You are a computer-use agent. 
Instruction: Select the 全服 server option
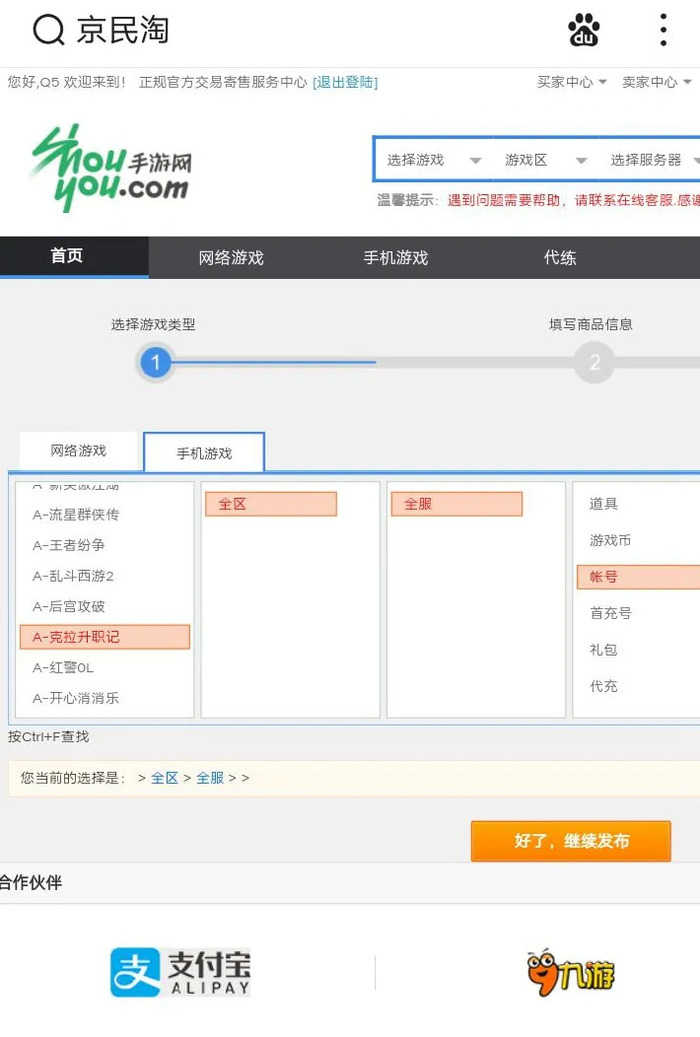tap(457, 504)
